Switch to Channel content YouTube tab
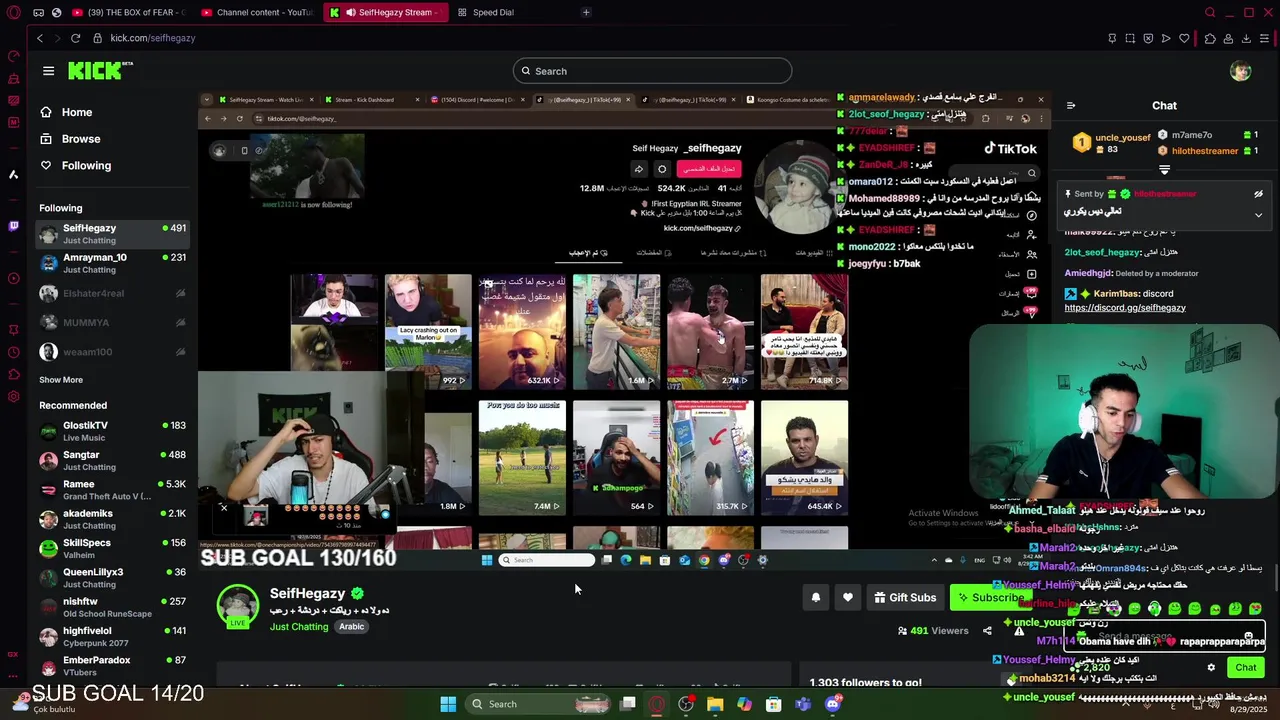This screenshot has width=1280, height=720. 255,12
